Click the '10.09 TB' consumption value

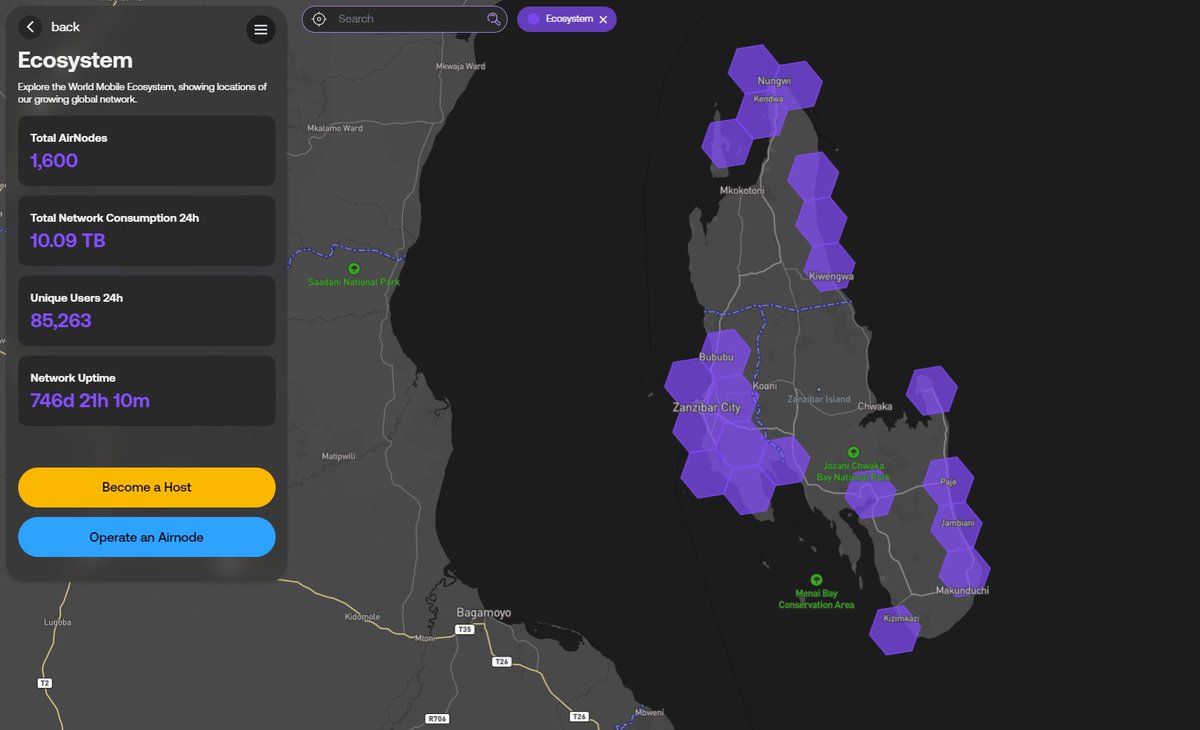[x=68, y=241]
